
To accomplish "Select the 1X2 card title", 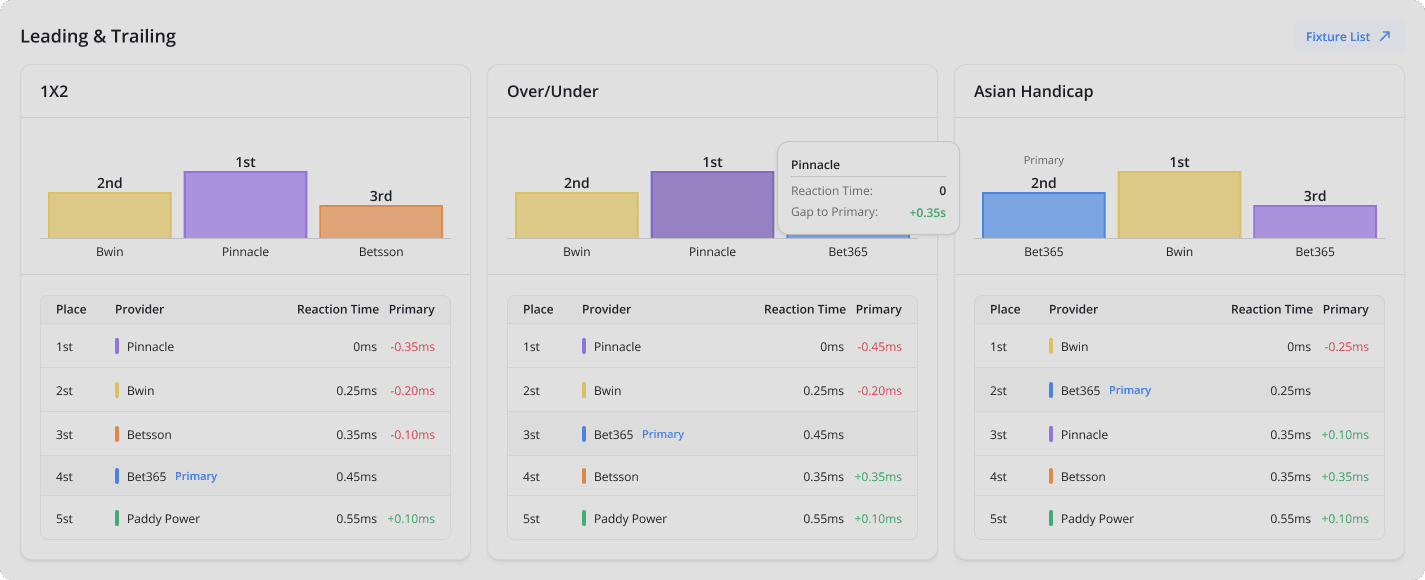I will (54, 91).
